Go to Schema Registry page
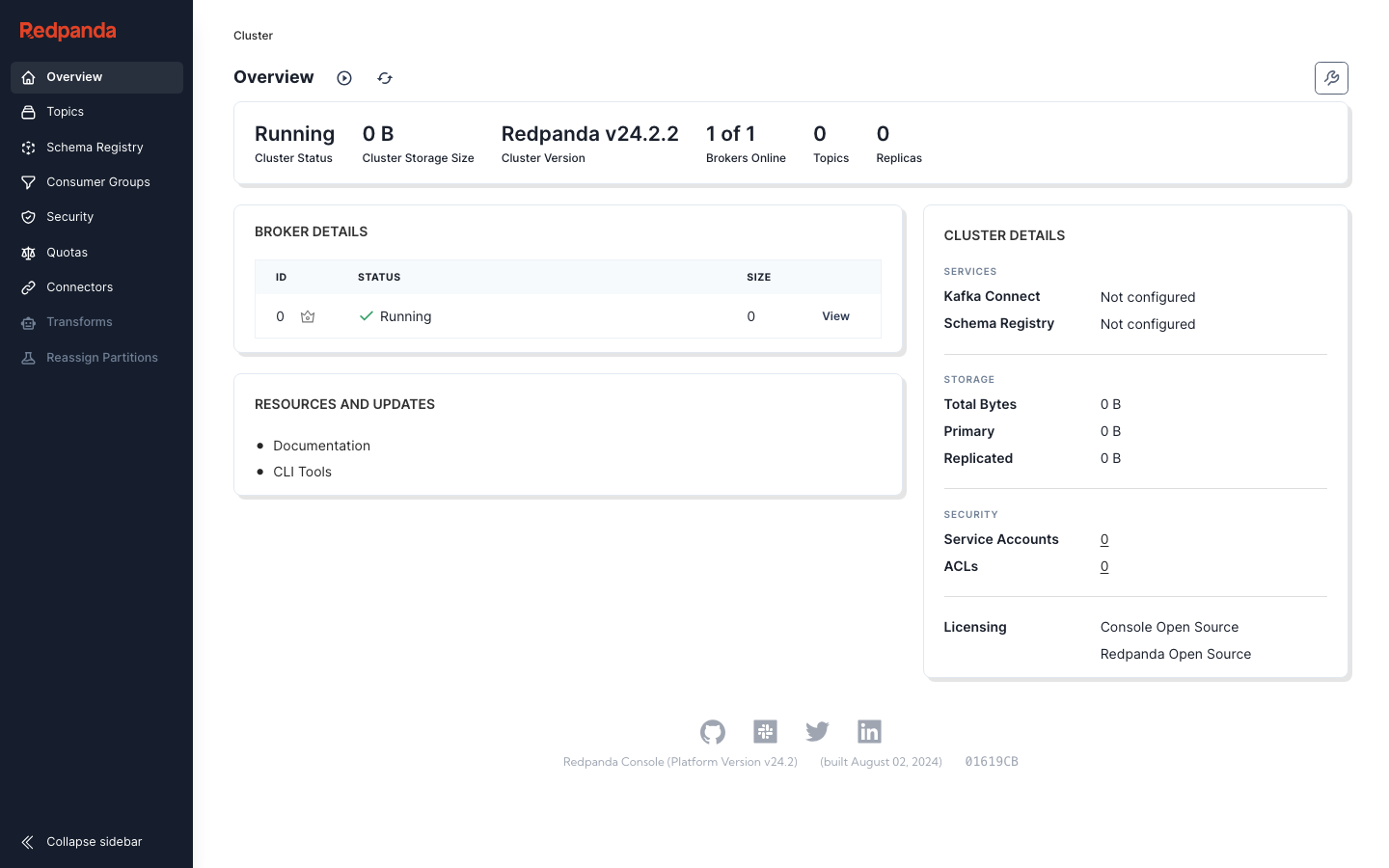The height and width of the screenshot is (868, 1389). pos(96,148)
